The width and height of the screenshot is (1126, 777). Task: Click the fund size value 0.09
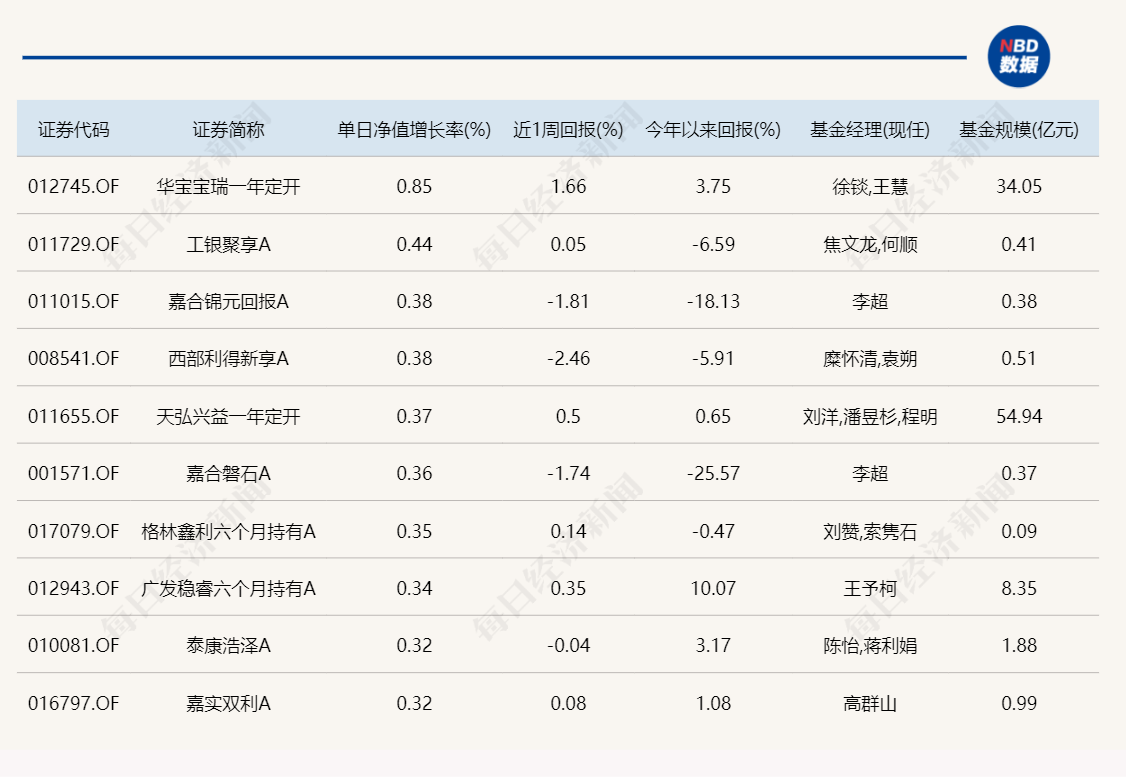(1019, 531)
